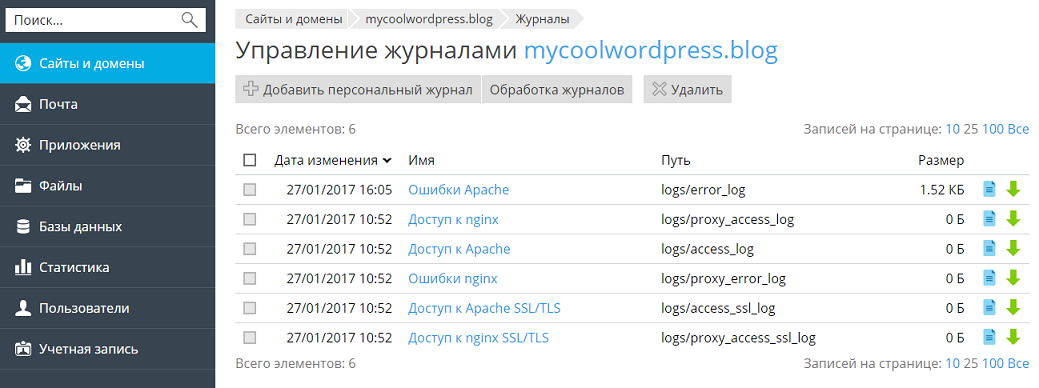Open the Учетная запись sidebar section
1039x388 pixels.
pyautogui.click(x=107, y=349)
